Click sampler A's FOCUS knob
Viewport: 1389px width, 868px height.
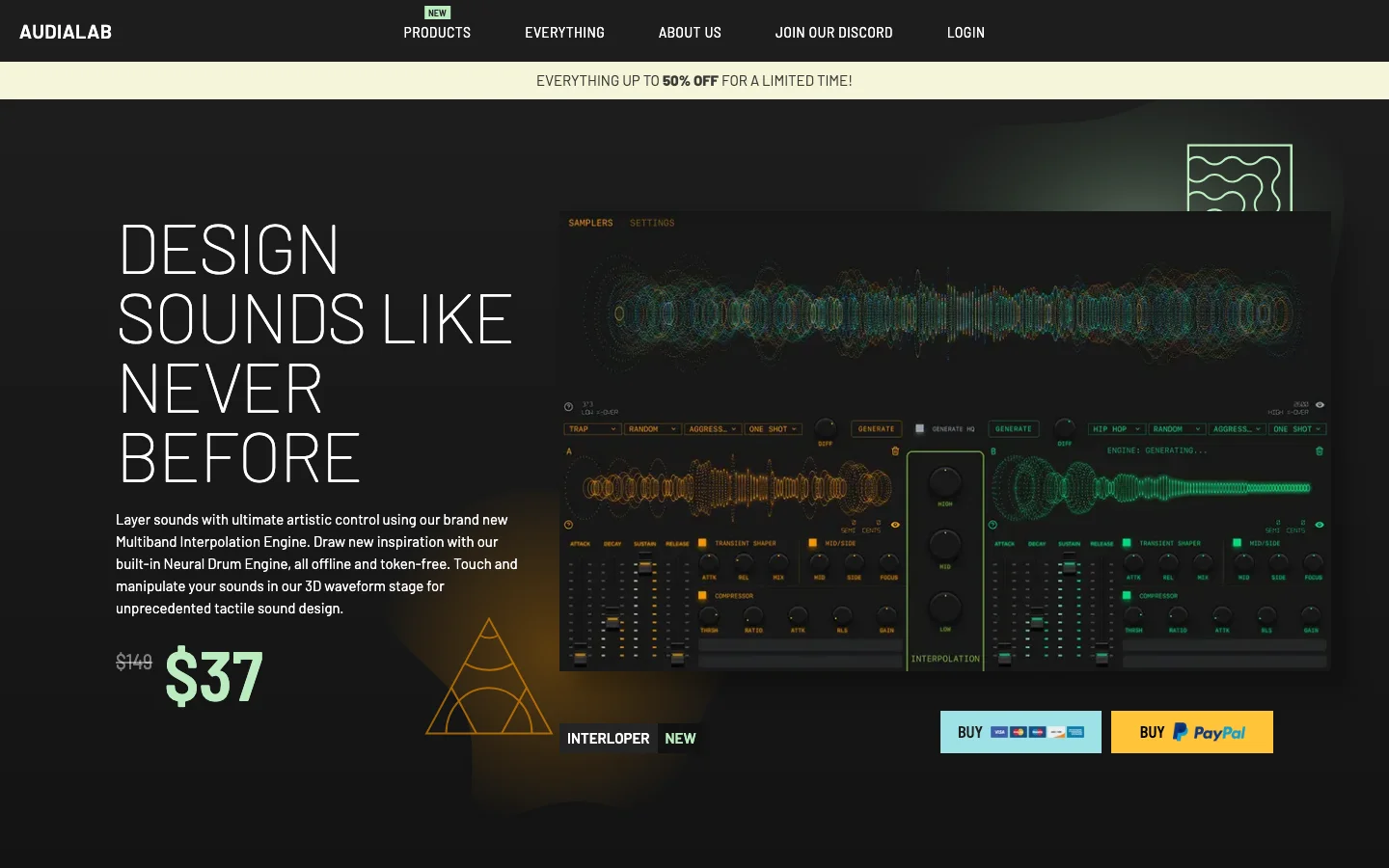[888, 561]
